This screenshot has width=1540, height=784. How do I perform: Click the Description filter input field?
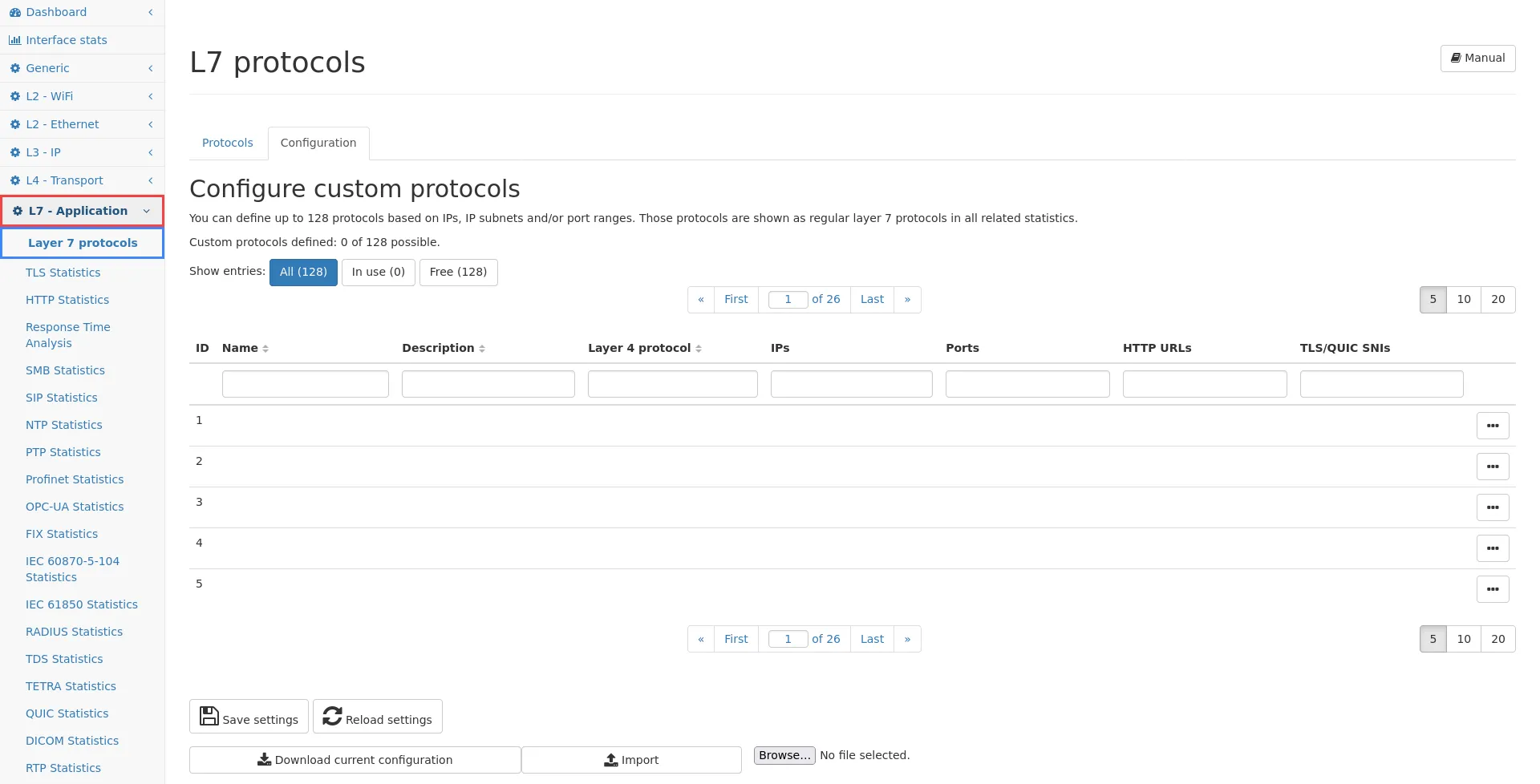click(x=488, y=384)
